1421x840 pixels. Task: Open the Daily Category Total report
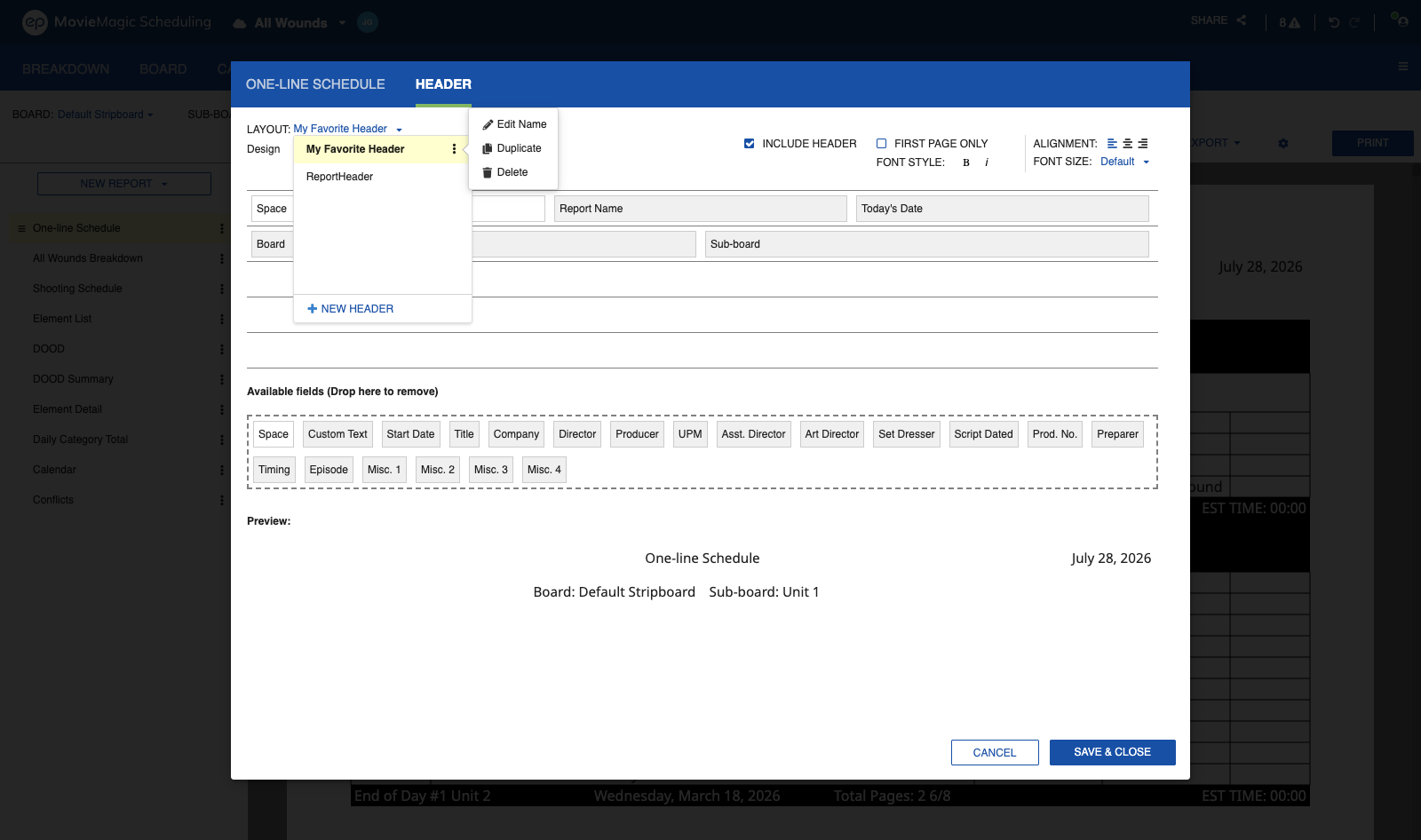click(x=81, y=440)
